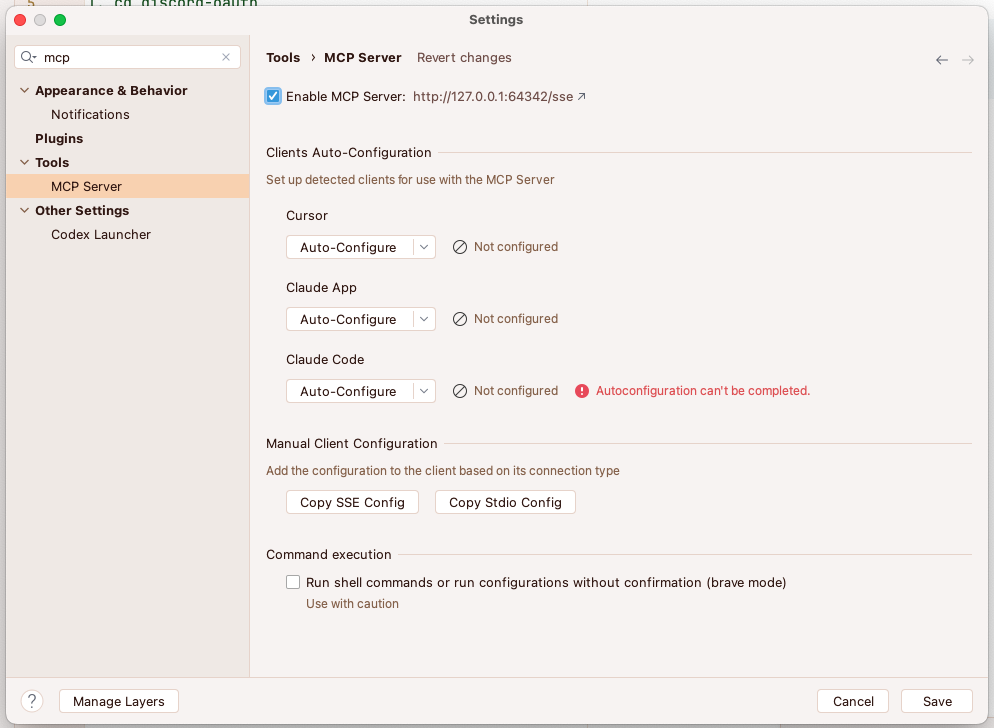Clear the search field text

pos(226,57)
